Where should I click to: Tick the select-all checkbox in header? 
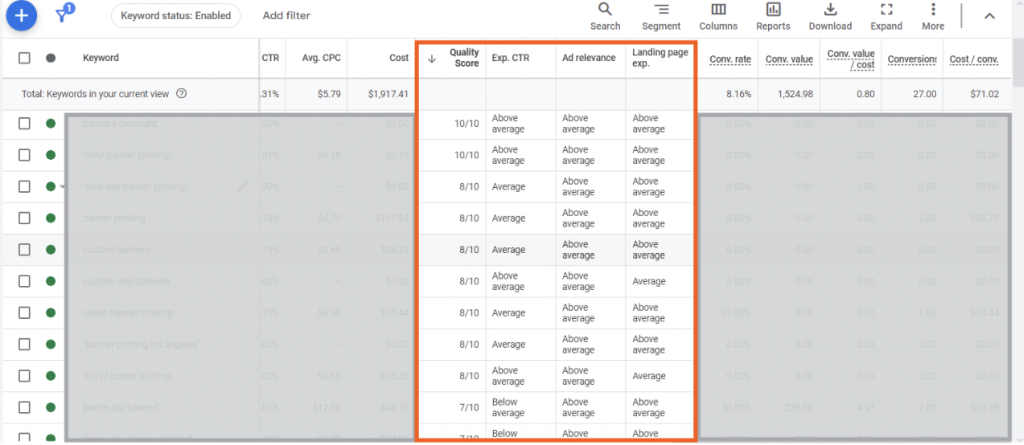[x=24, y=59]
